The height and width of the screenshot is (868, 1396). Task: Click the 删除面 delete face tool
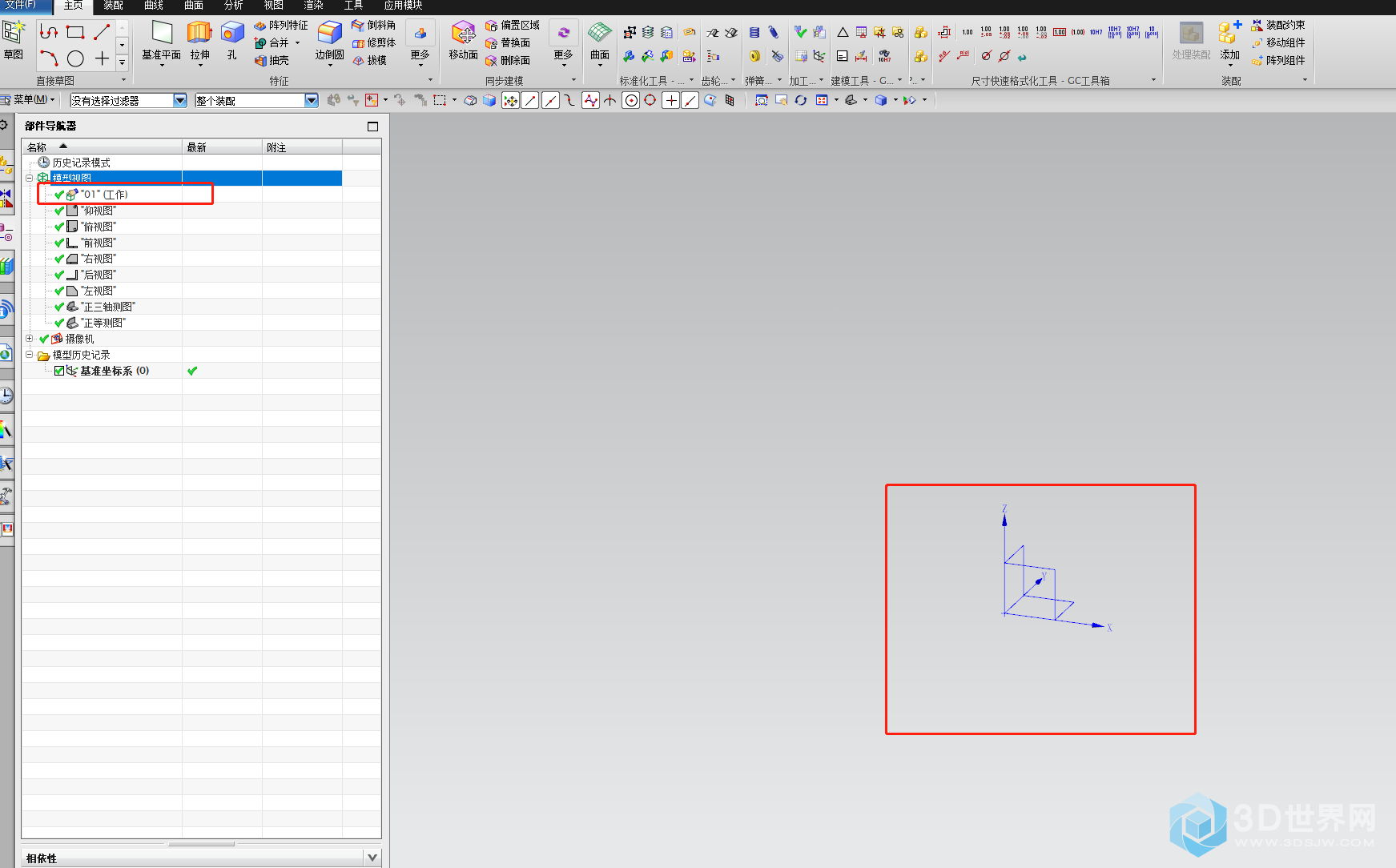(x=508, y=61)
